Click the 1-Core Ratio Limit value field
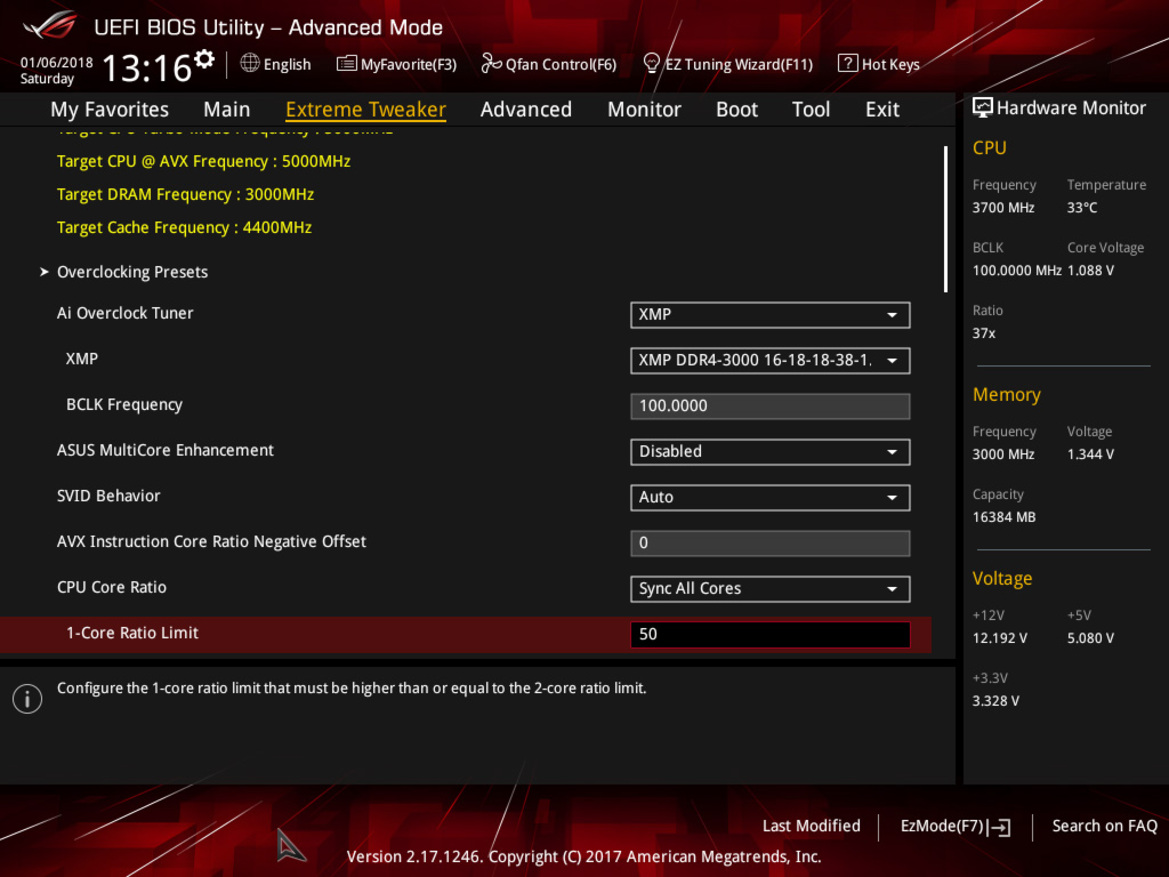1169x877 pixels. tap(770, 635)
